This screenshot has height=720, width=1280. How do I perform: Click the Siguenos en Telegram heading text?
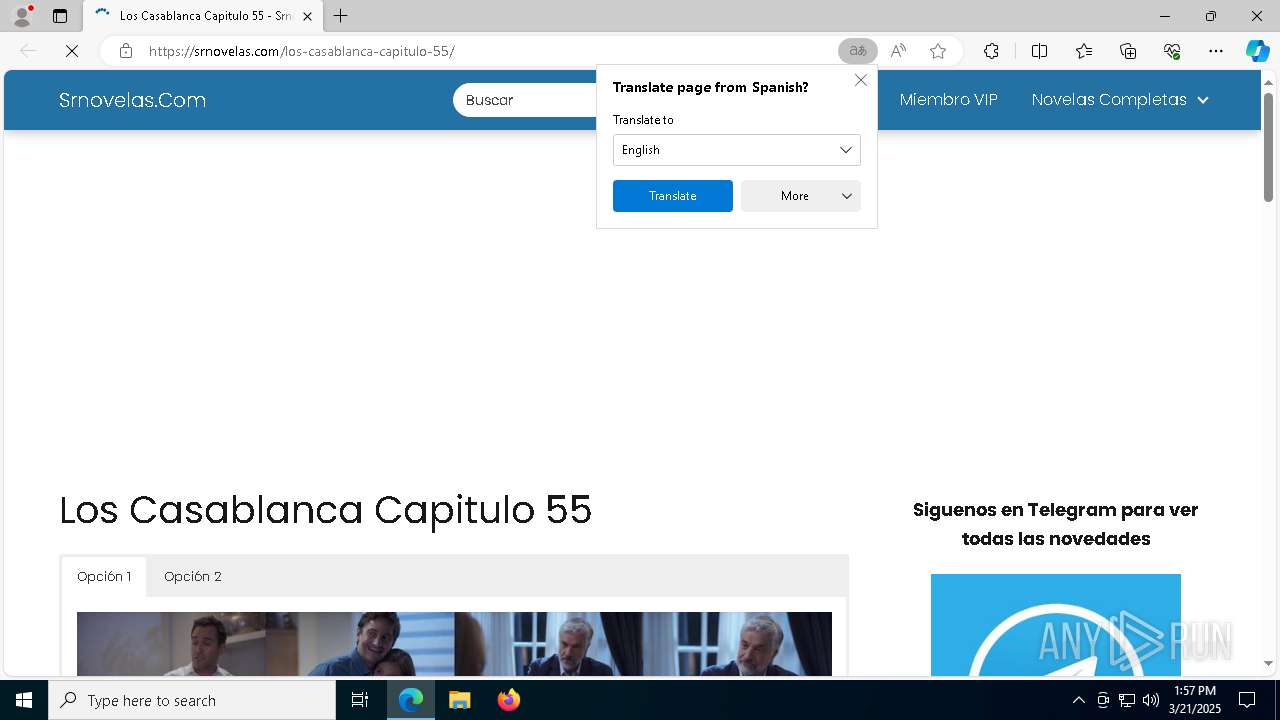pyautogui.click(x=1056, y=524)
